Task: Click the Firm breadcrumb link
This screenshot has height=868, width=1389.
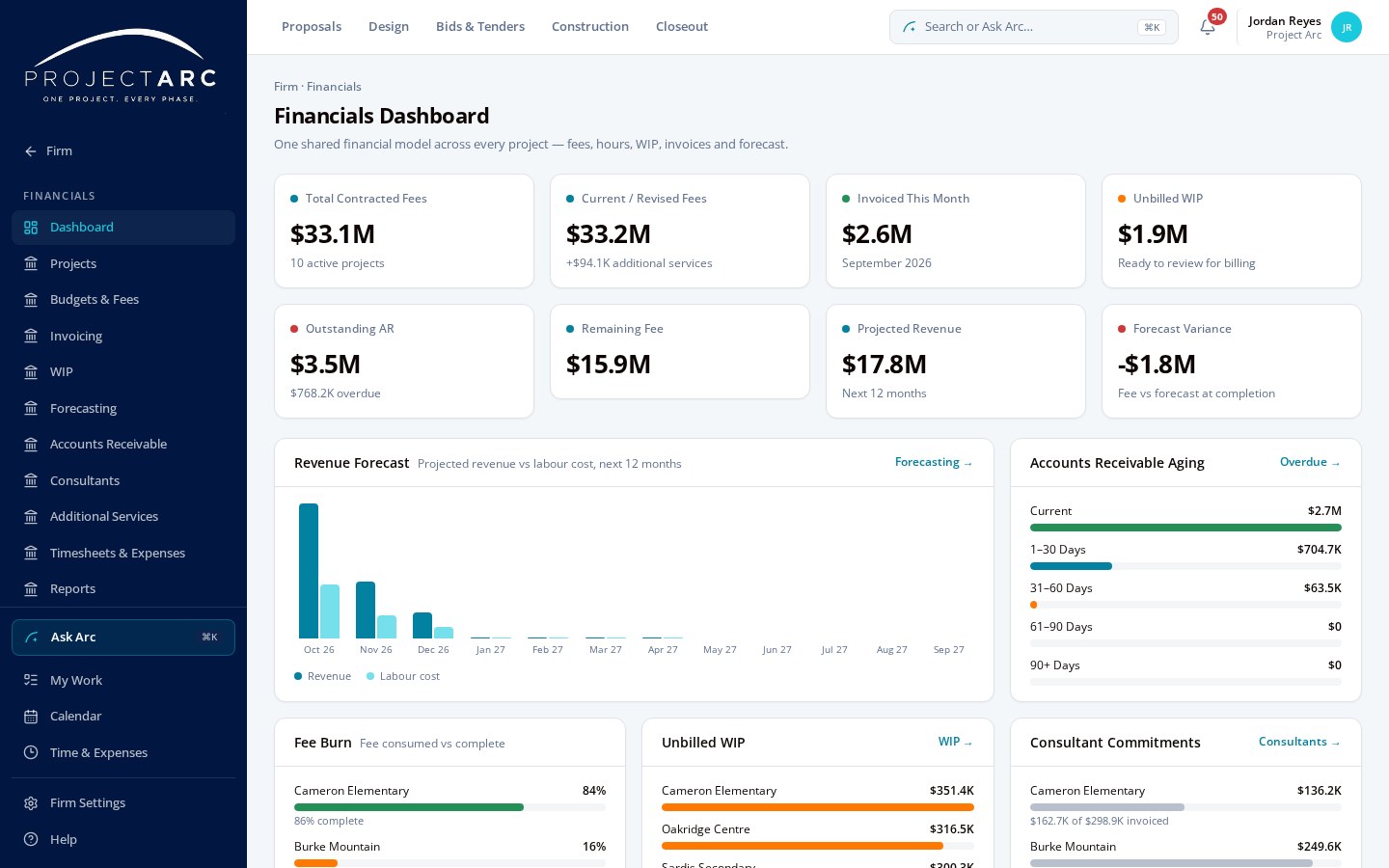Action: [286, 87]
